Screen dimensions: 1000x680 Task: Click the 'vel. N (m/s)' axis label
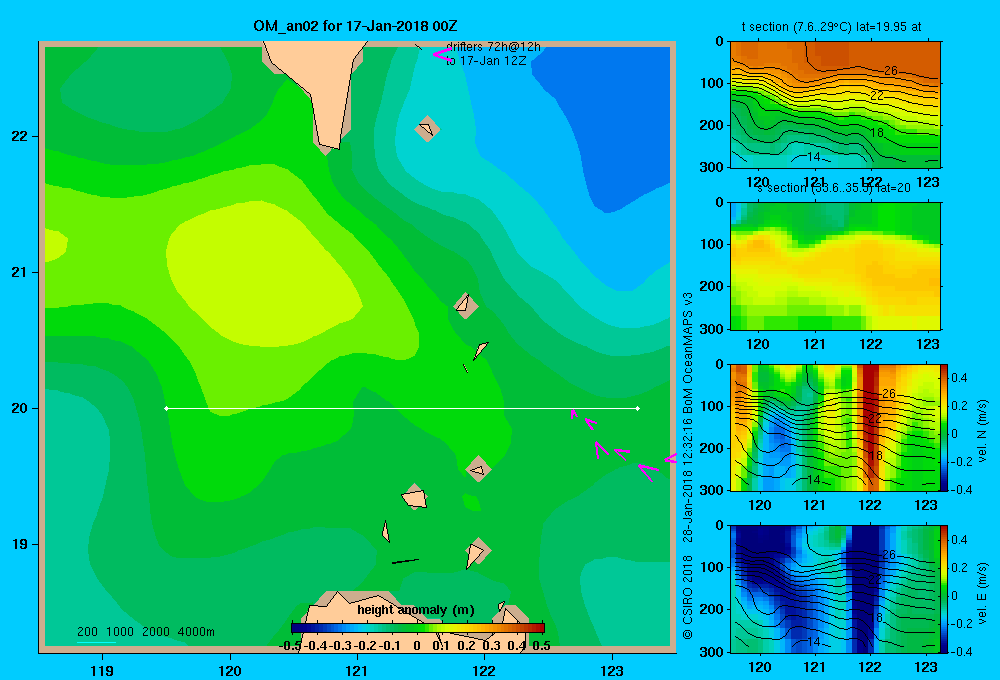(982, 431)
